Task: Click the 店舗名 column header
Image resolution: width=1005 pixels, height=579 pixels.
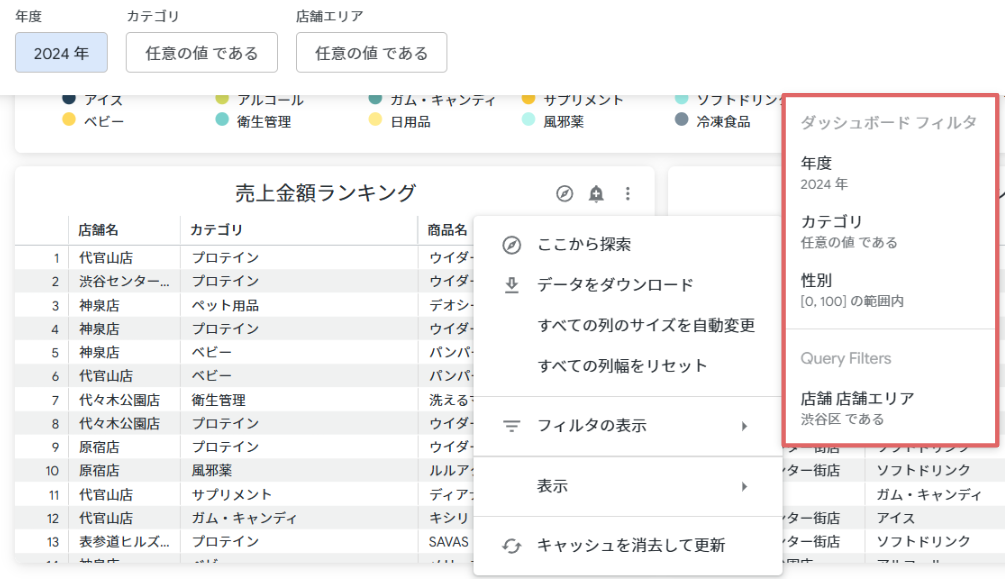Action: pos(98,230)
